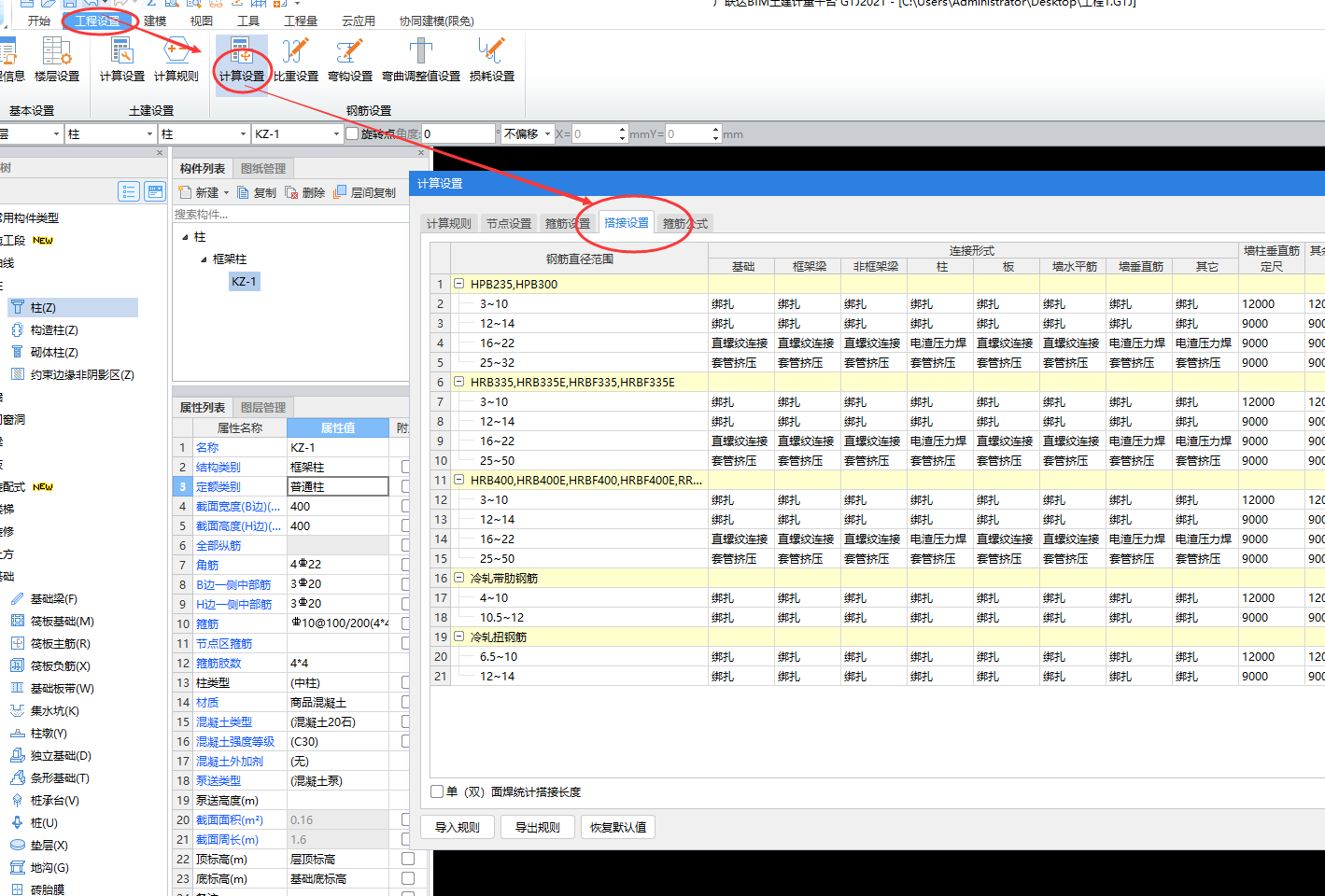The height and width of the screenshot is (896, 1325).
Task: Collapse HPB235,HPB300 group
Action: [458, 284]
